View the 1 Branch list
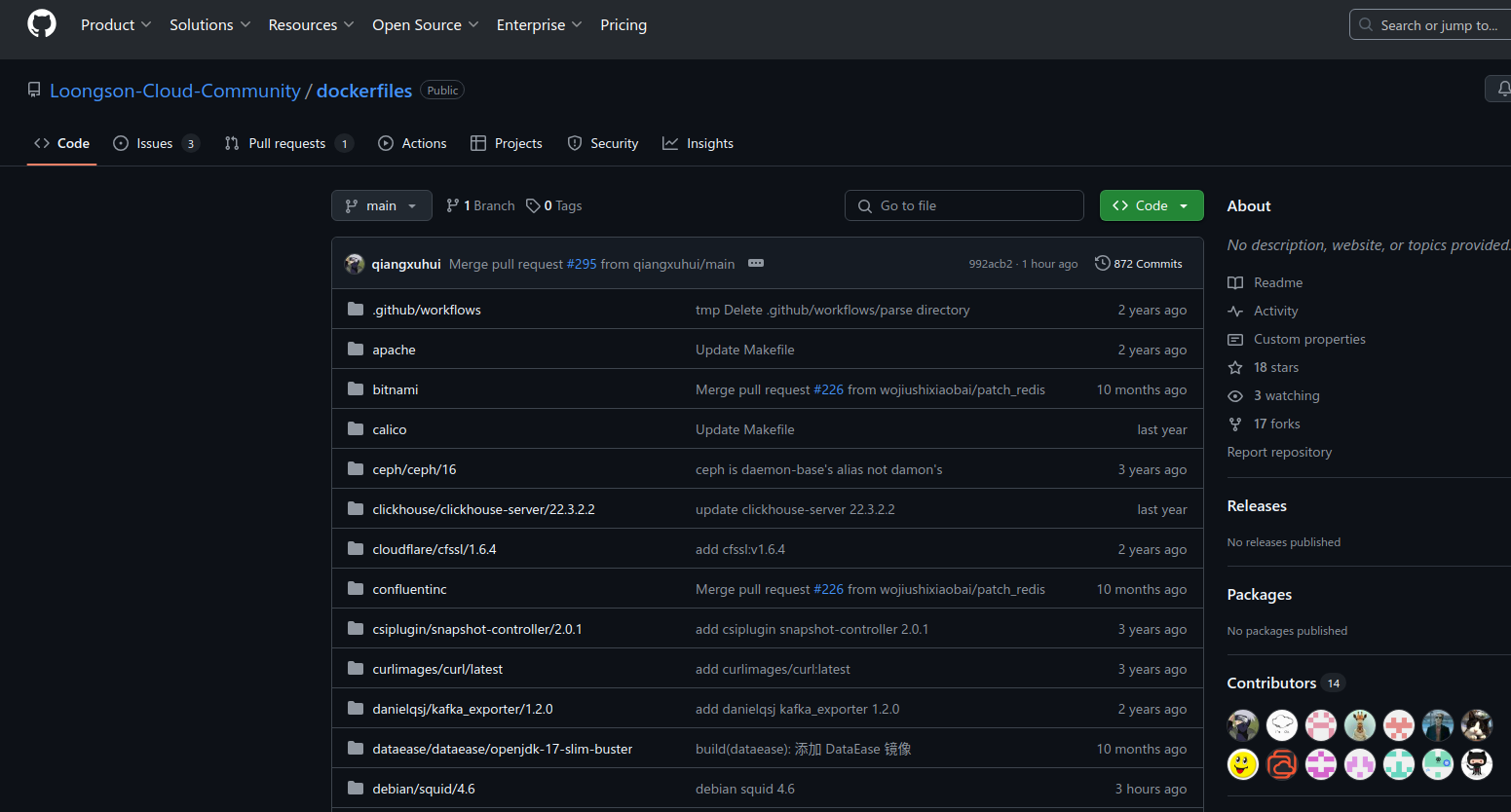The image size is (1511, 812). (480, 205)
